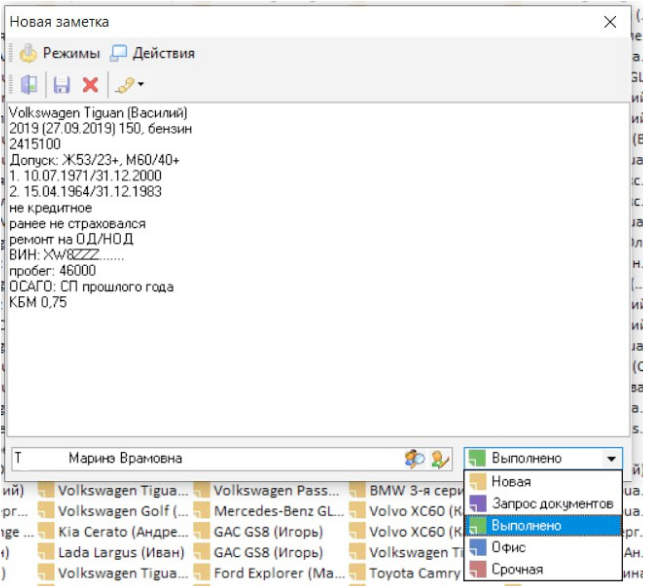The image size is (645, 588).
Task: Open the arrow next to phone icon
Action: coord(141,85)
